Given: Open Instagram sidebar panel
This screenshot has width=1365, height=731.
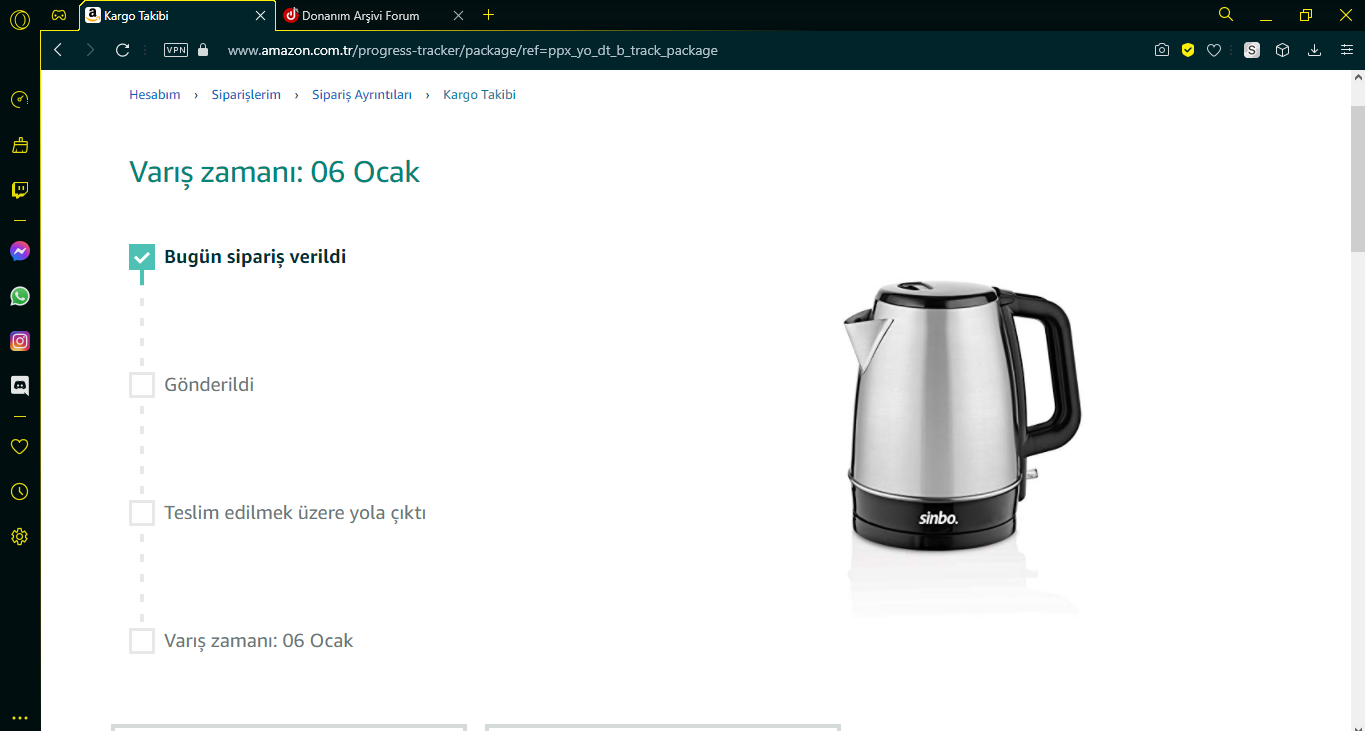Looking at the screenshot, I should coord(20,341).
